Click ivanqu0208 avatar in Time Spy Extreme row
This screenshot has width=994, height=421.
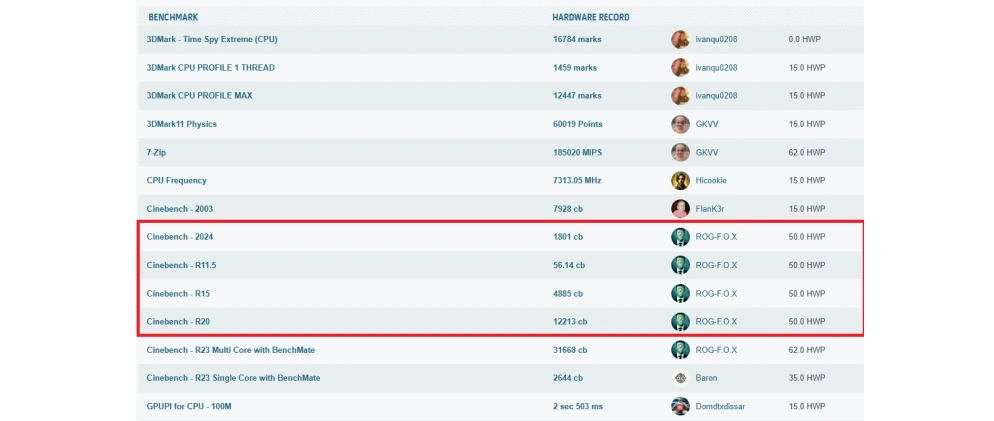click(x=680, y=40)
